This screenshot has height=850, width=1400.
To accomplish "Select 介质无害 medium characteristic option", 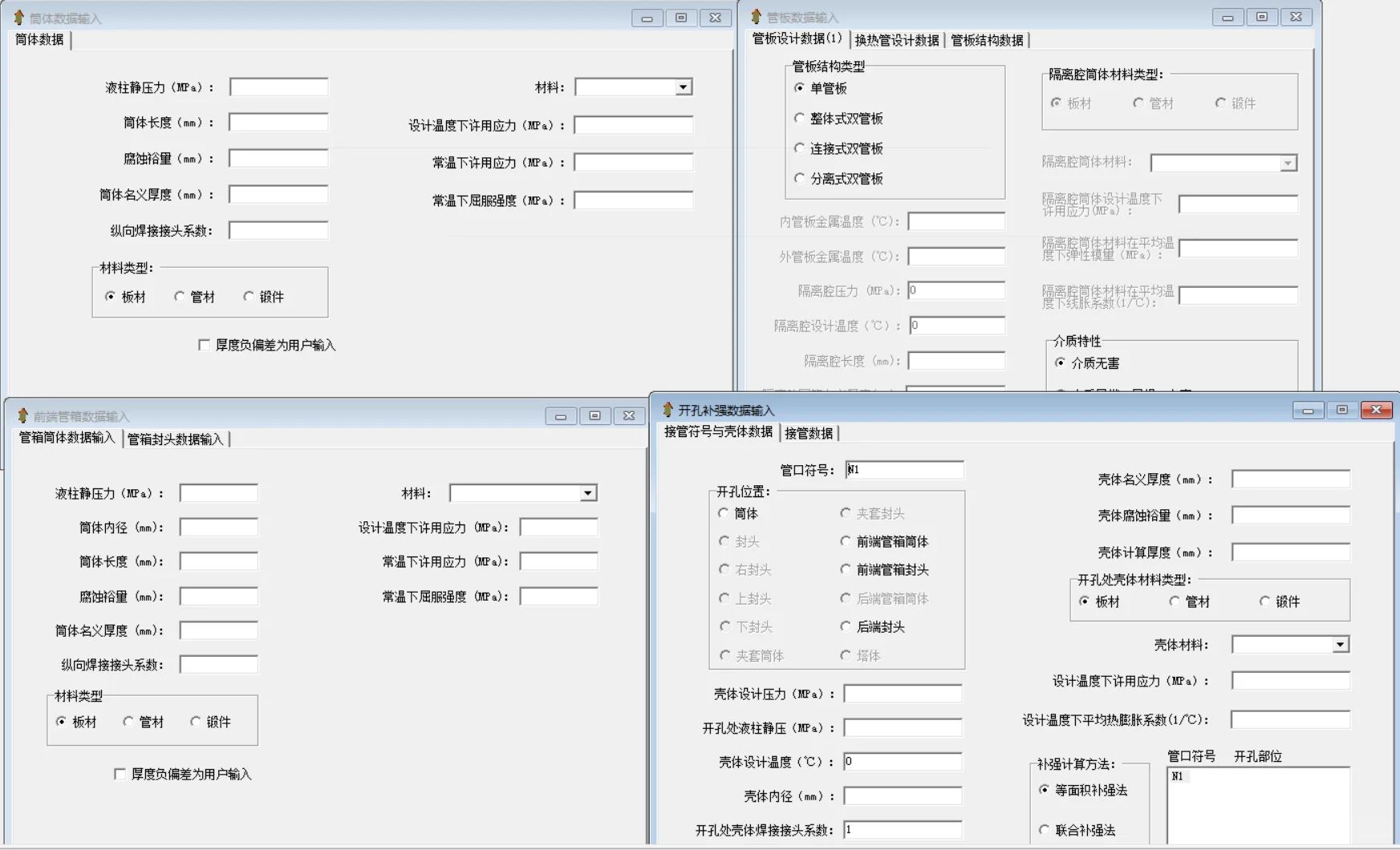I will [x=1061, y=362].
